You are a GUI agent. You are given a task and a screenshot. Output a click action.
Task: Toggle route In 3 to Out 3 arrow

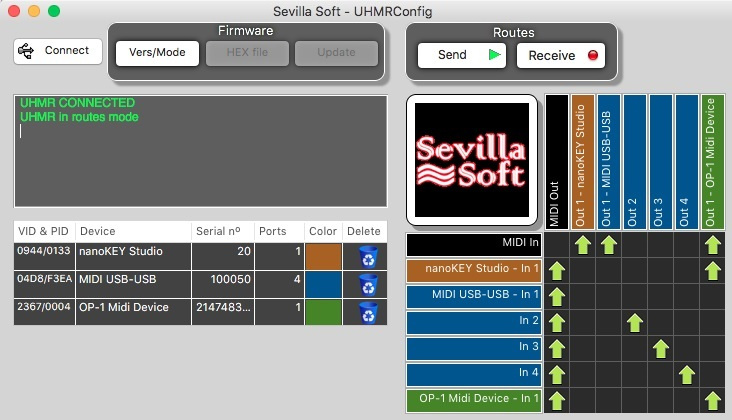[x=661, y=349]
